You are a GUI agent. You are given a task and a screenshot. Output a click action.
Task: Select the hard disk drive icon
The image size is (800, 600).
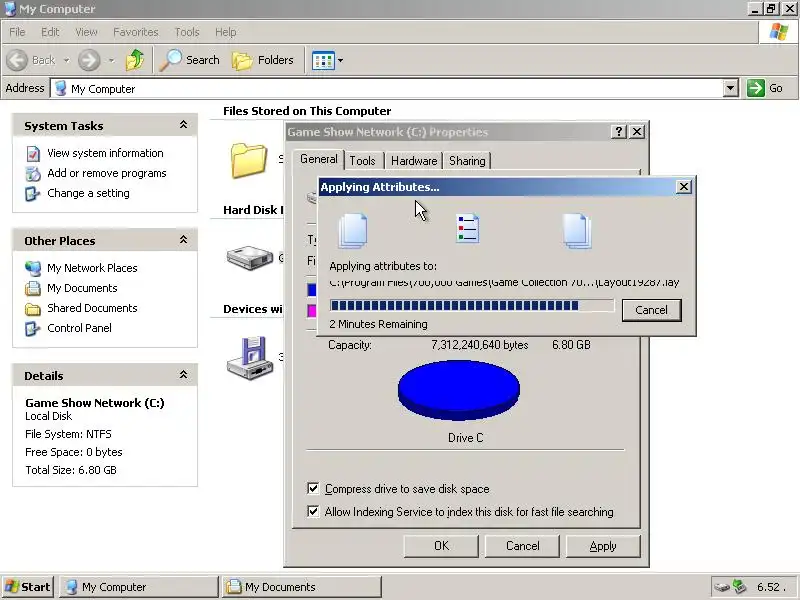tap(250, 258)
